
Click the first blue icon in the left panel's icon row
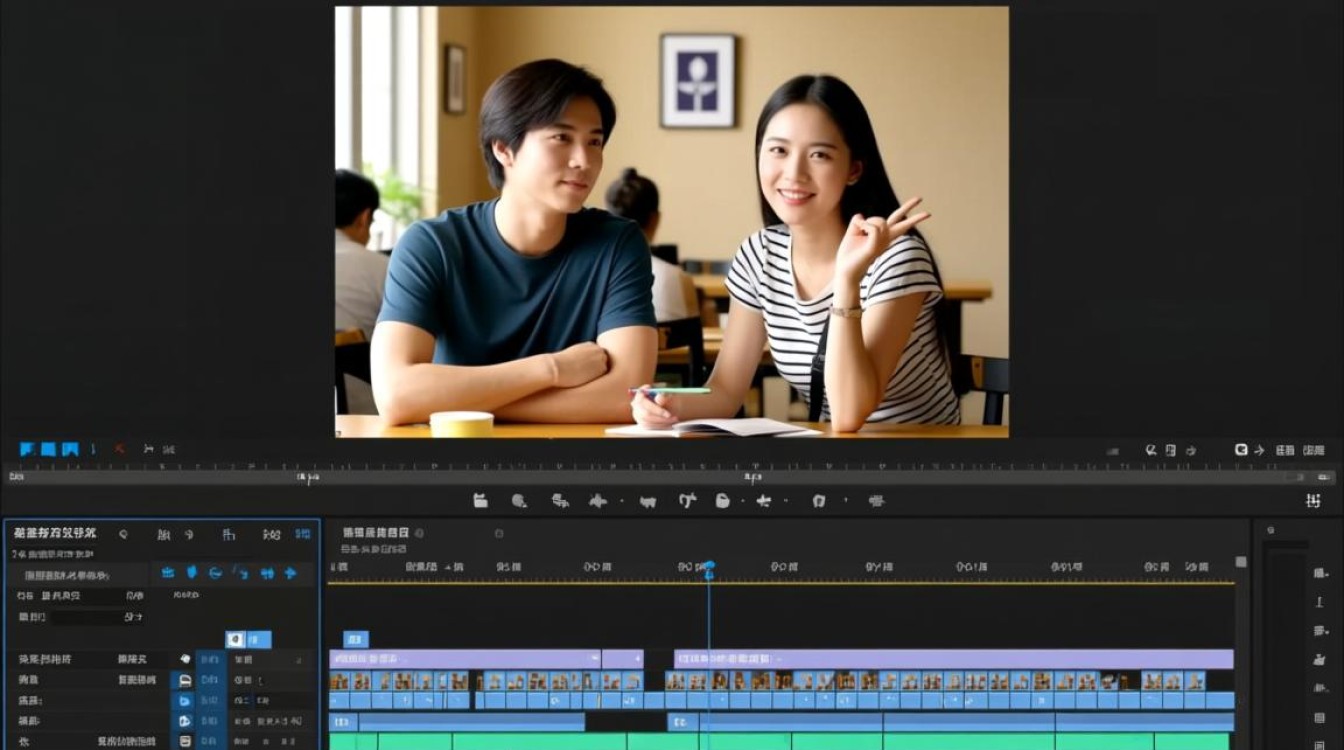coord(167,573)
